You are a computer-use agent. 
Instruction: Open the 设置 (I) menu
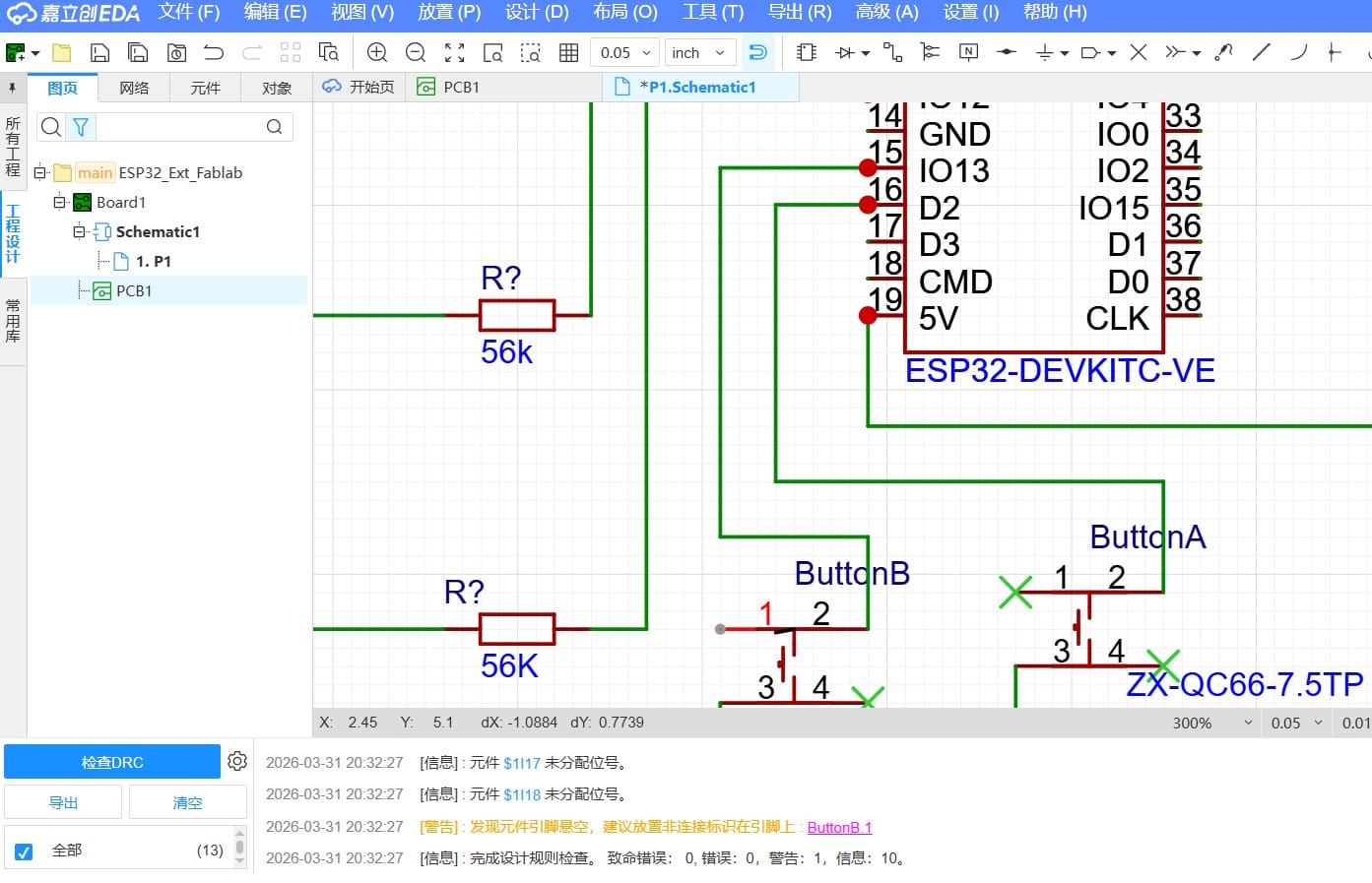tap(971, 12)
